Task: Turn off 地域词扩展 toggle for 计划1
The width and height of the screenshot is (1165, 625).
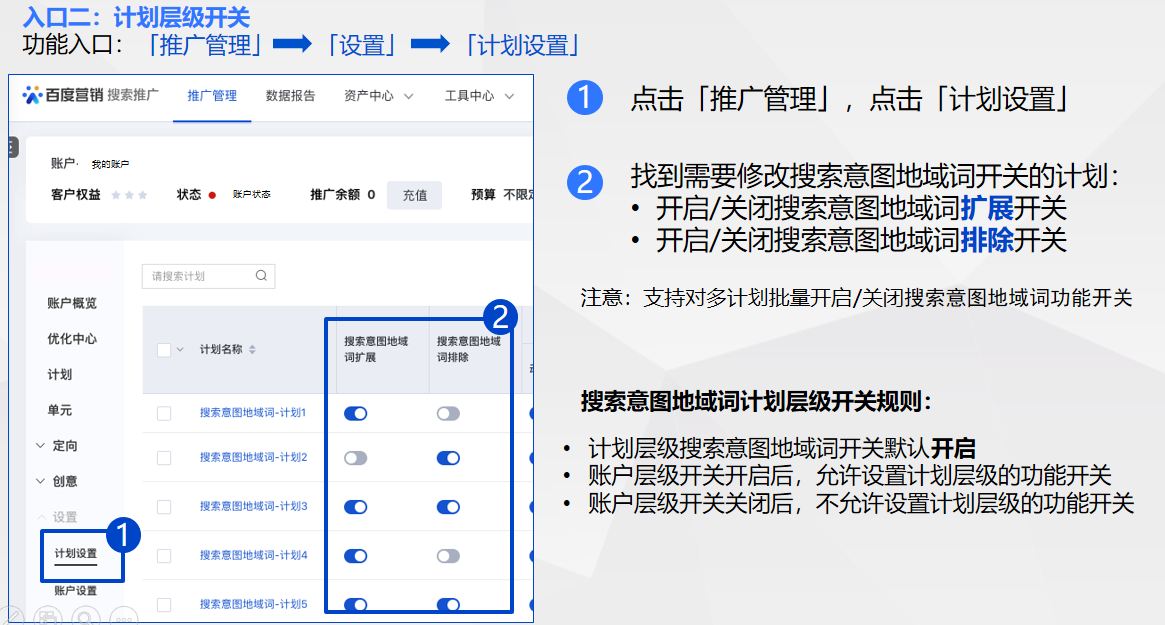Action: click(355, 414)
